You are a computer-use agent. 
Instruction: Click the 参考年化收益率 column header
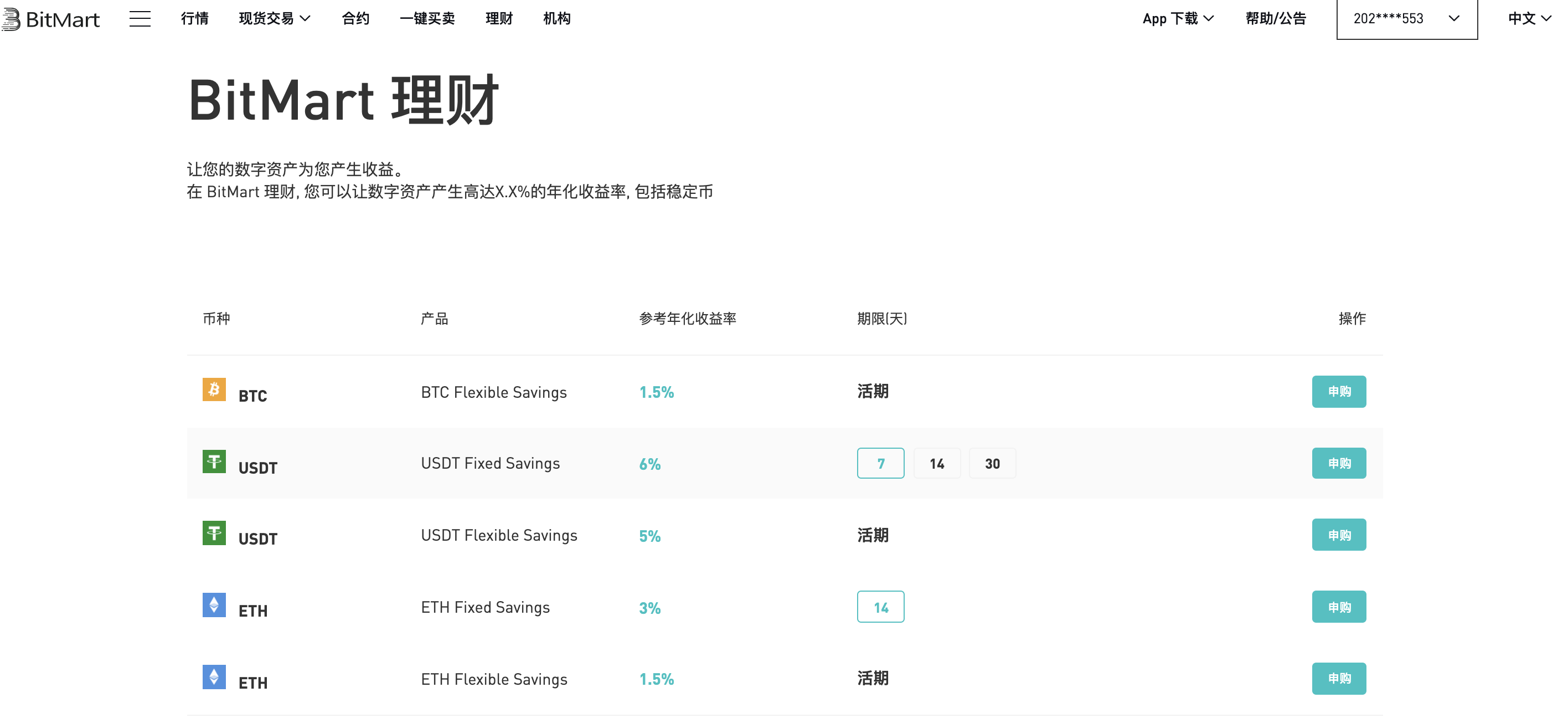[688, 319]
